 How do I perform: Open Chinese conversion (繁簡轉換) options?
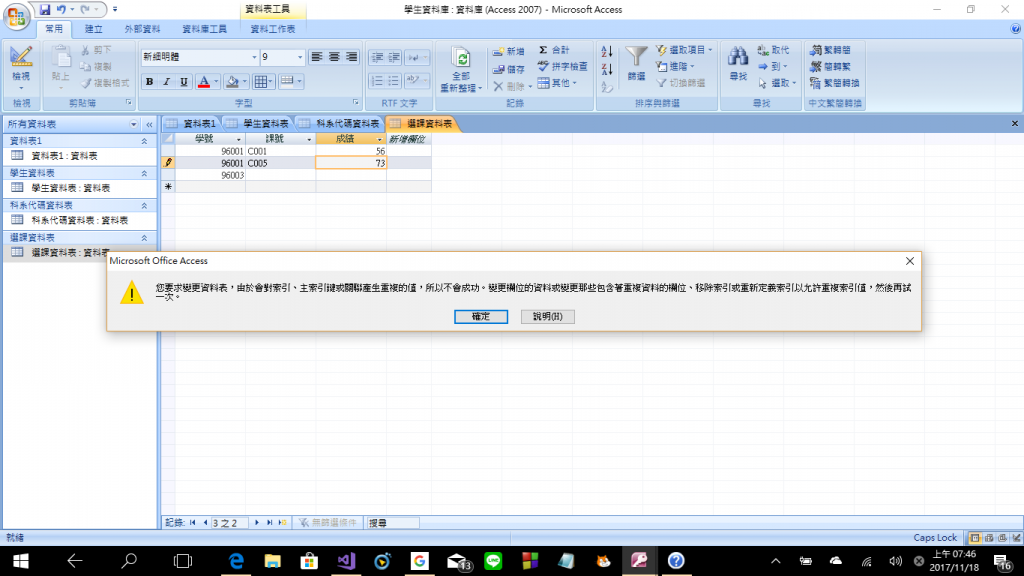[x=835, y=83]
